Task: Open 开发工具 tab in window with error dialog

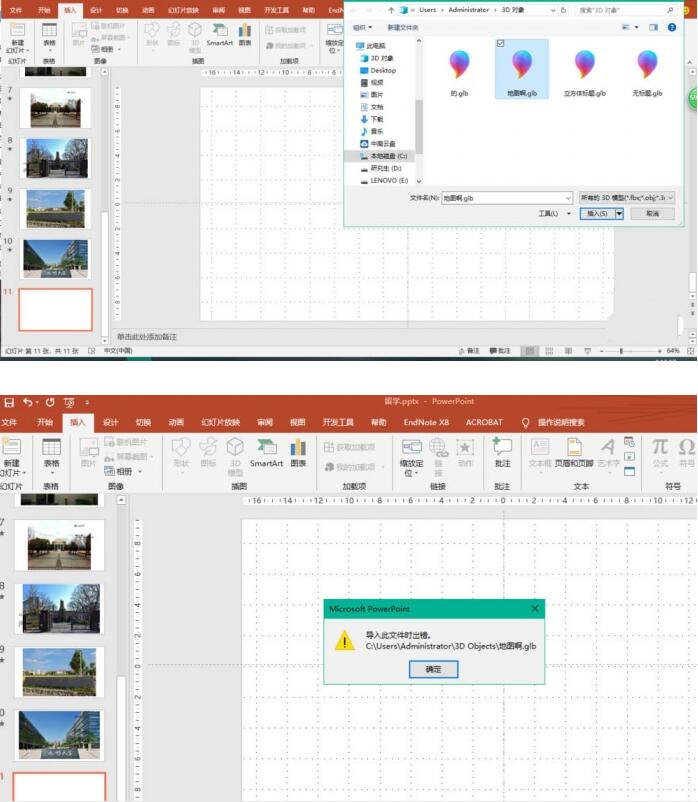Action: click(x=338, y=422)
